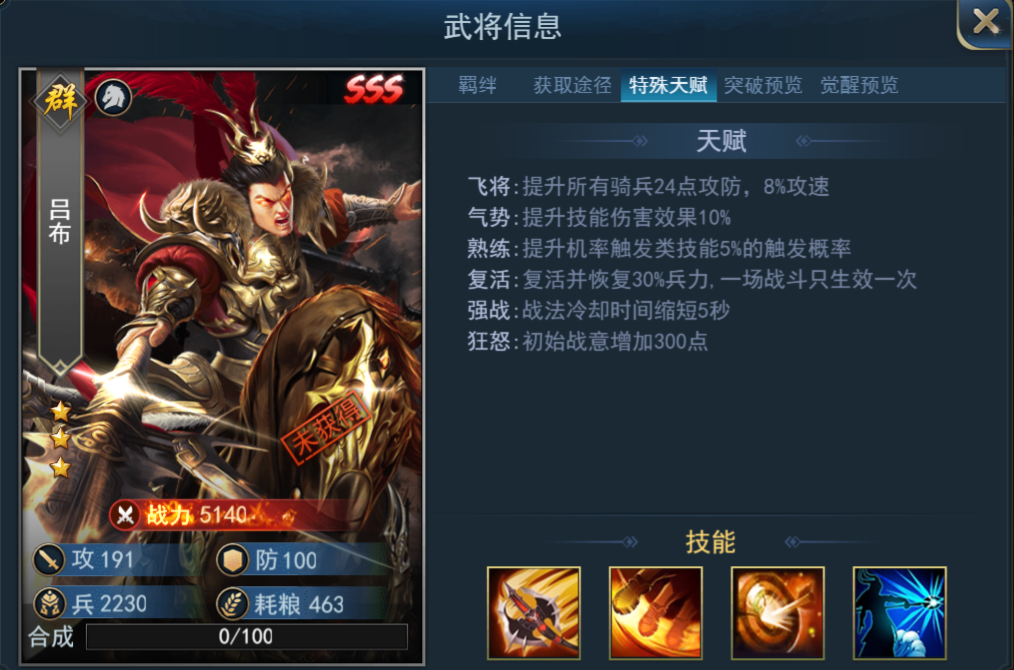Click the helmet troop count icon
The image size is (1014, 670).
tap(49, 604)
